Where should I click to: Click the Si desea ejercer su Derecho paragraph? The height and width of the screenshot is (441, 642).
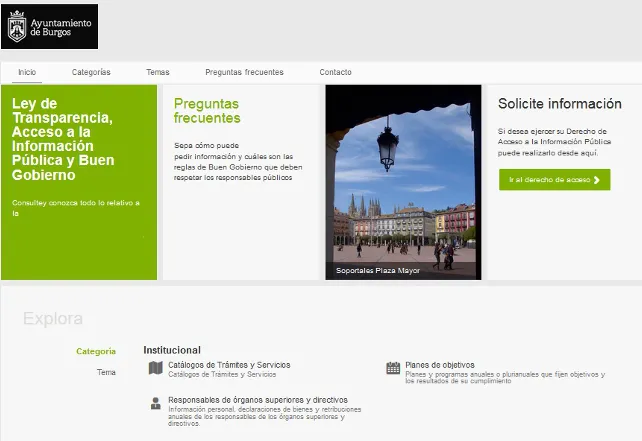(x=554, y=142)
